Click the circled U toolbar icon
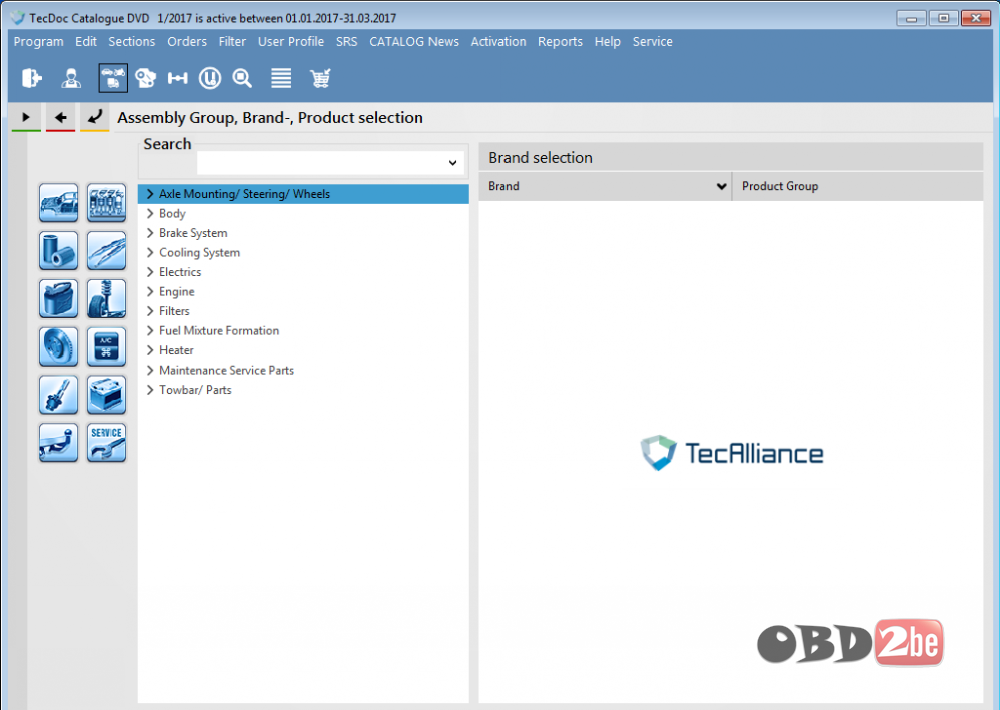The height and width of the screenshot is (710, 1000). 210,78
